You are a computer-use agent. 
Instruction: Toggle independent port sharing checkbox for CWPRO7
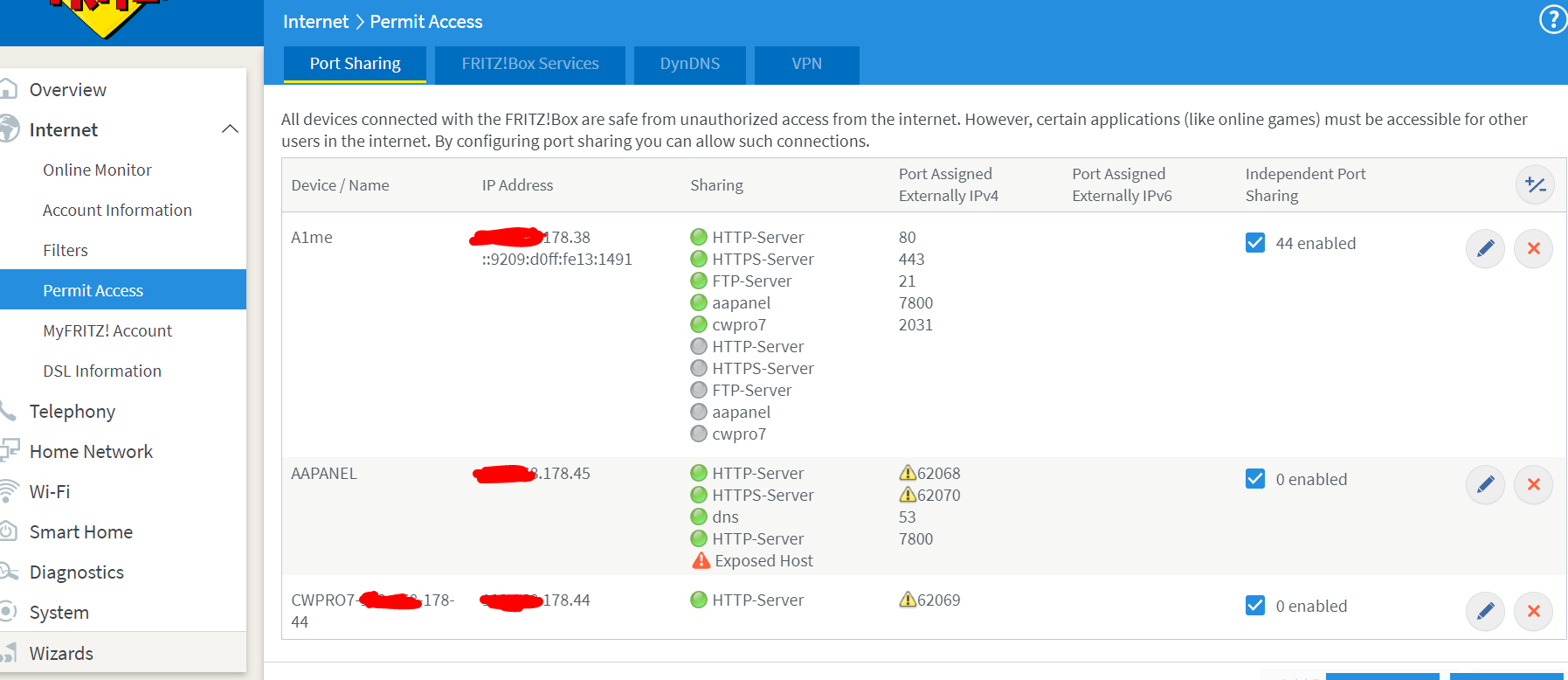[x=1255, y=605]
